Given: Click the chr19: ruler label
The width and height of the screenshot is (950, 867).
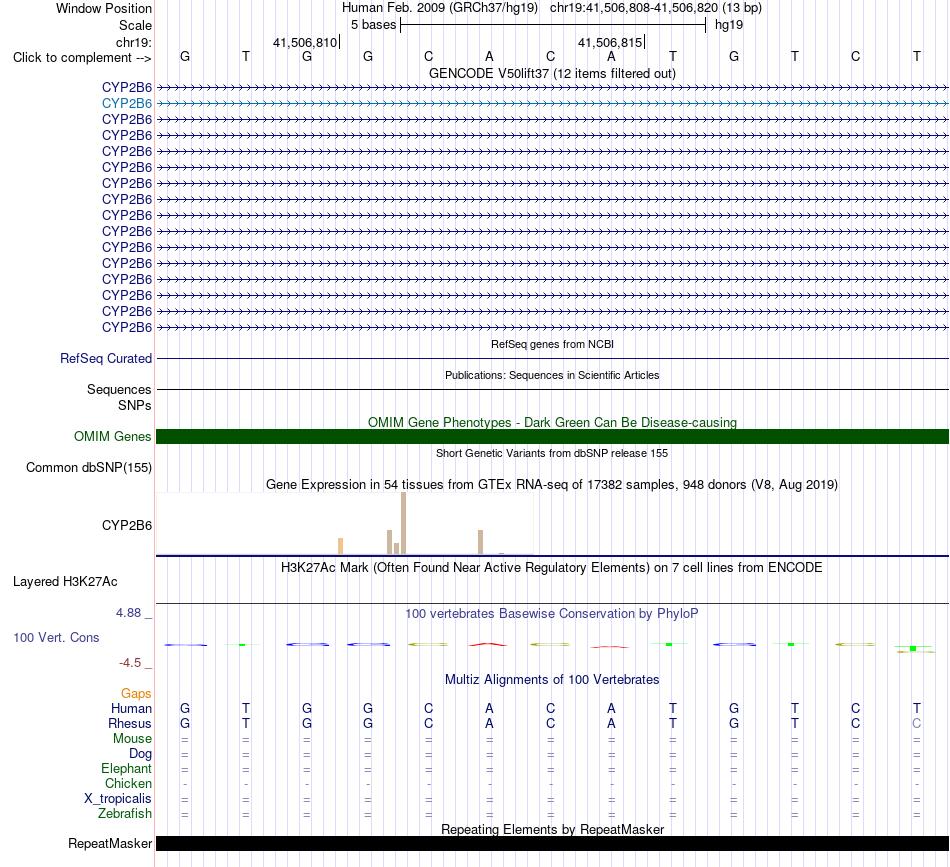Looking at the screenshot, I should coord(133,42).
